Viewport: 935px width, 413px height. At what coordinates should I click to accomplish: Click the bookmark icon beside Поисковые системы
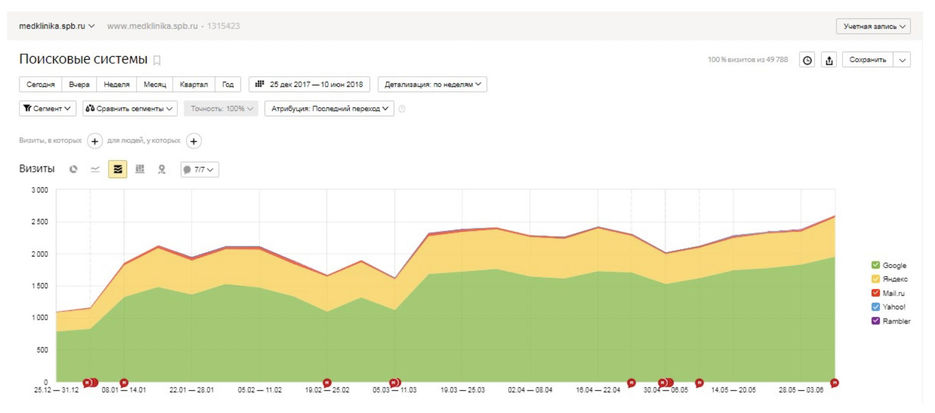tap(156, 61)
